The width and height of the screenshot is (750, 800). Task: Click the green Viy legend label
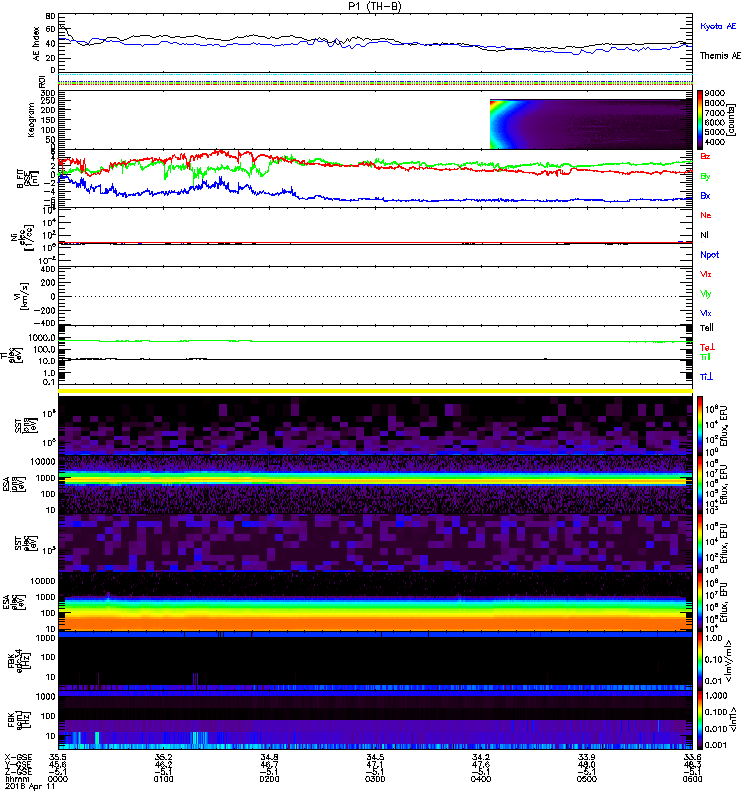click(705, 294)
